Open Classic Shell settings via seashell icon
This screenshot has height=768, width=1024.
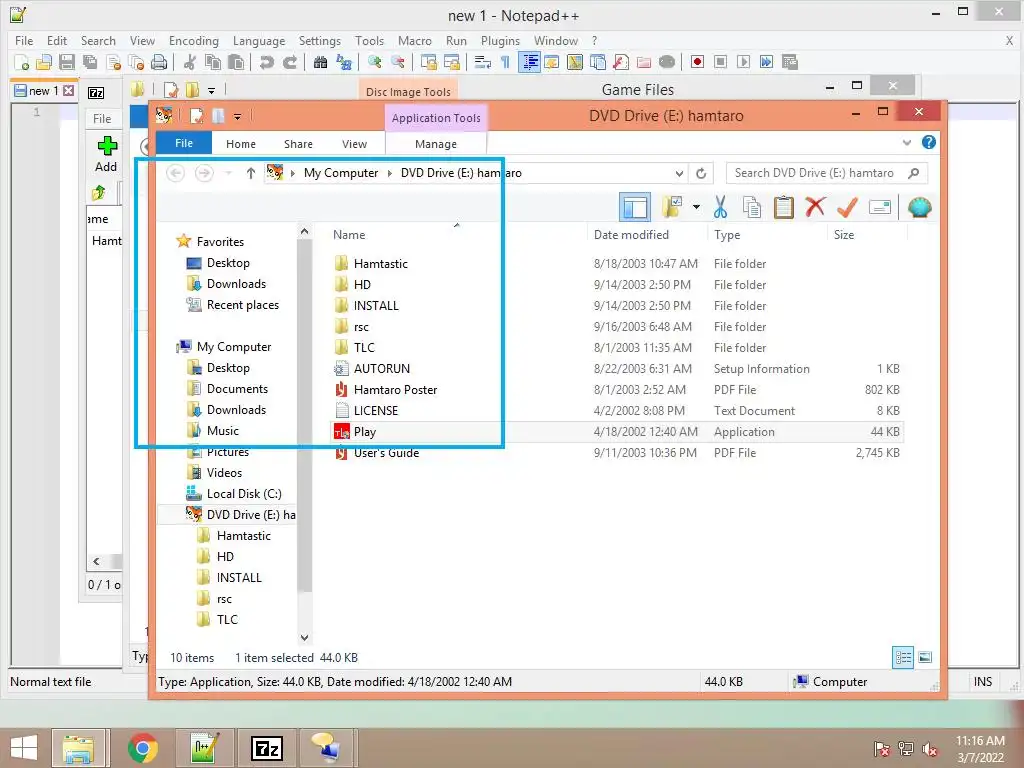tap(920, 208)
